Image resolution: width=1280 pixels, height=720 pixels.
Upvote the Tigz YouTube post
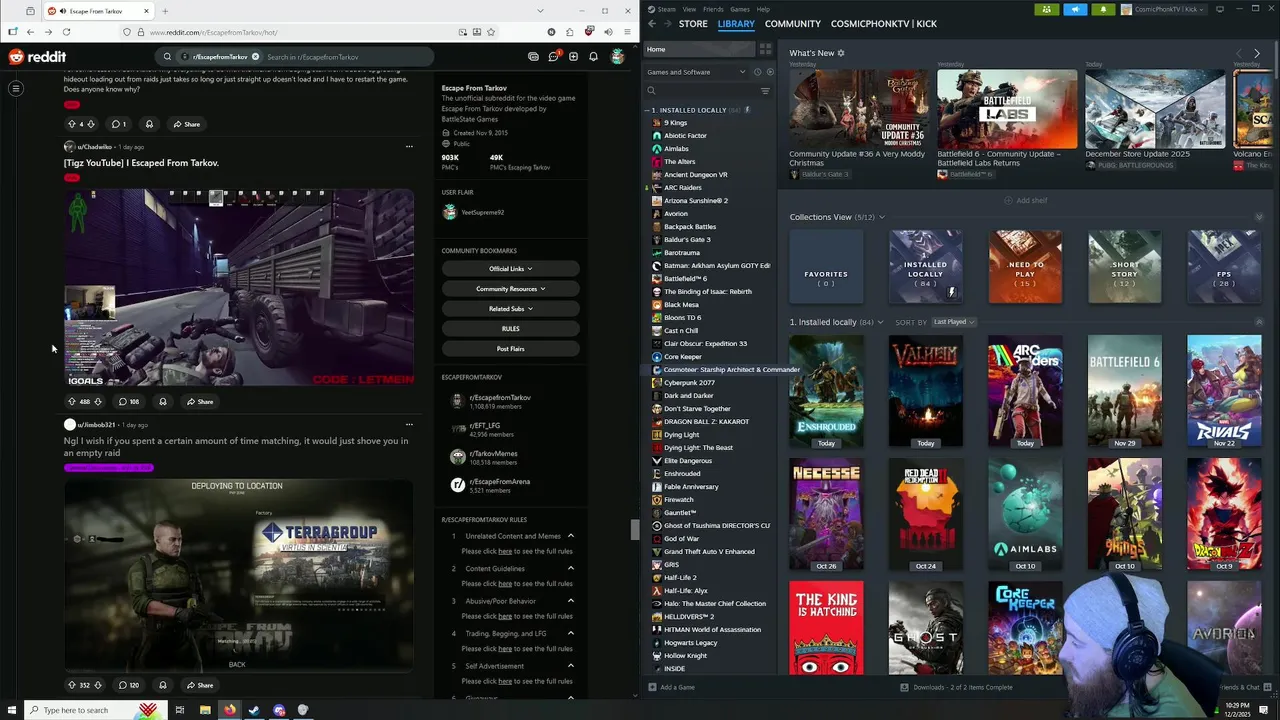click(x=72, y=401)
